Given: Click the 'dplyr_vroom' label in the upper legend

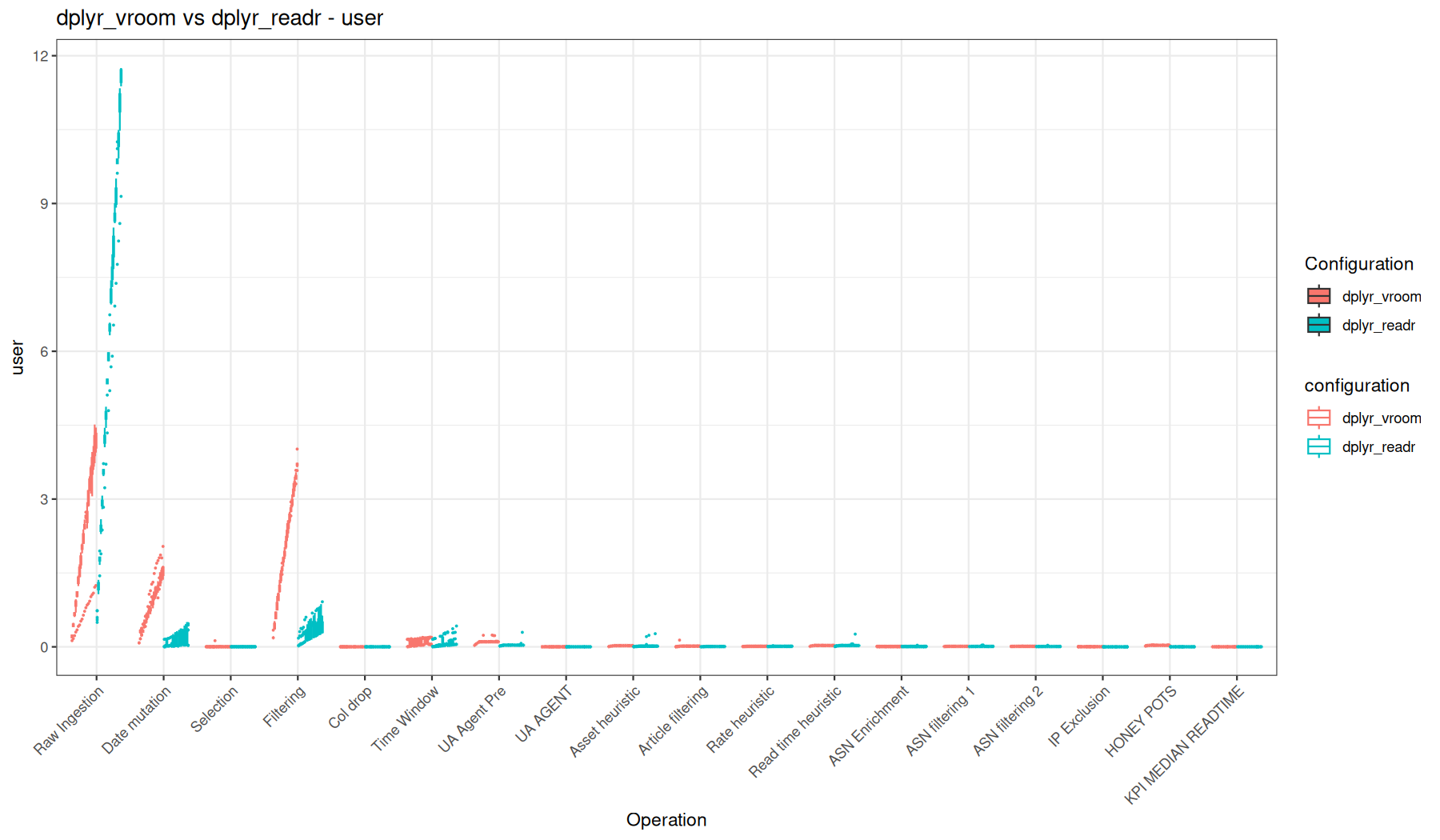Looking at the screenshot, I should (x=1382, y=297).
